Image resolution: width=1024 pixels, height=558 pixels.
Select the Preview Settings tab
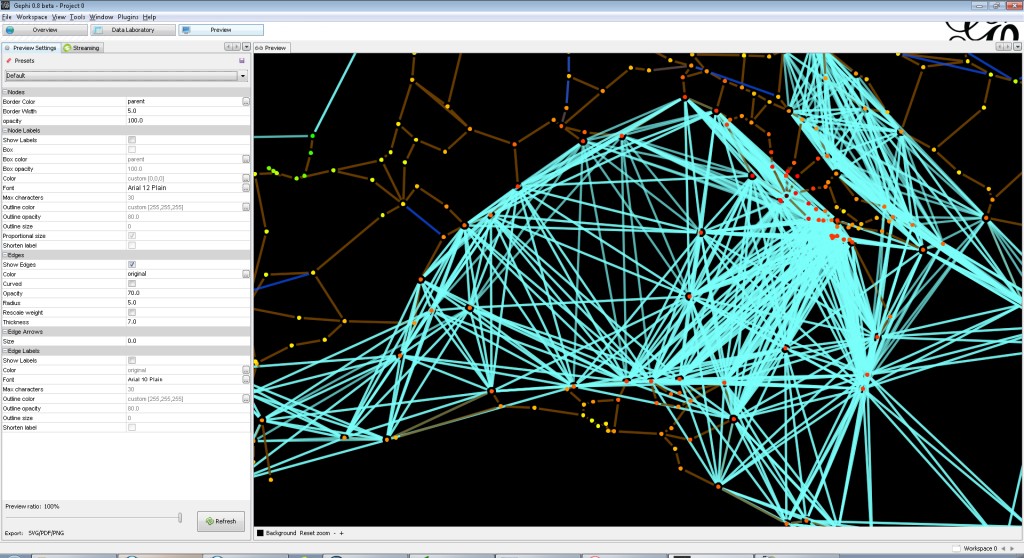click(31, 48)
